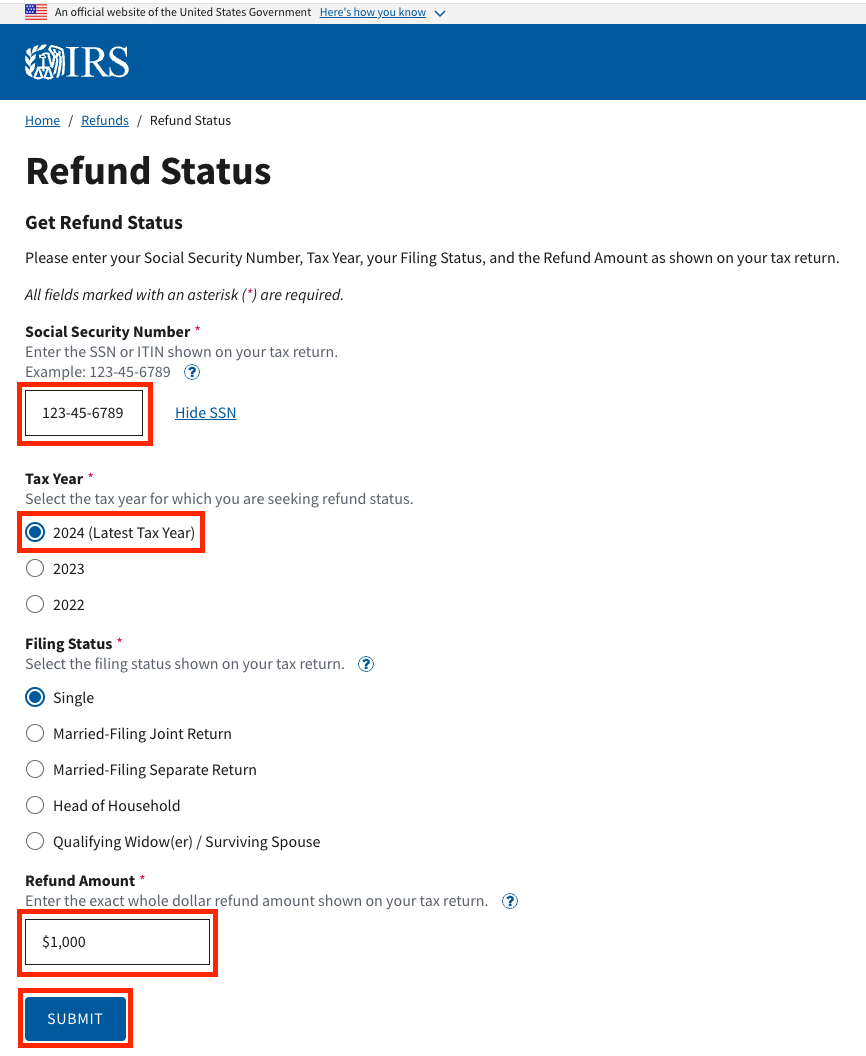Open Filing Status help question icon
Image resolution: width=866 pixels, height=1056 pixels.
(x=366, y=664)
